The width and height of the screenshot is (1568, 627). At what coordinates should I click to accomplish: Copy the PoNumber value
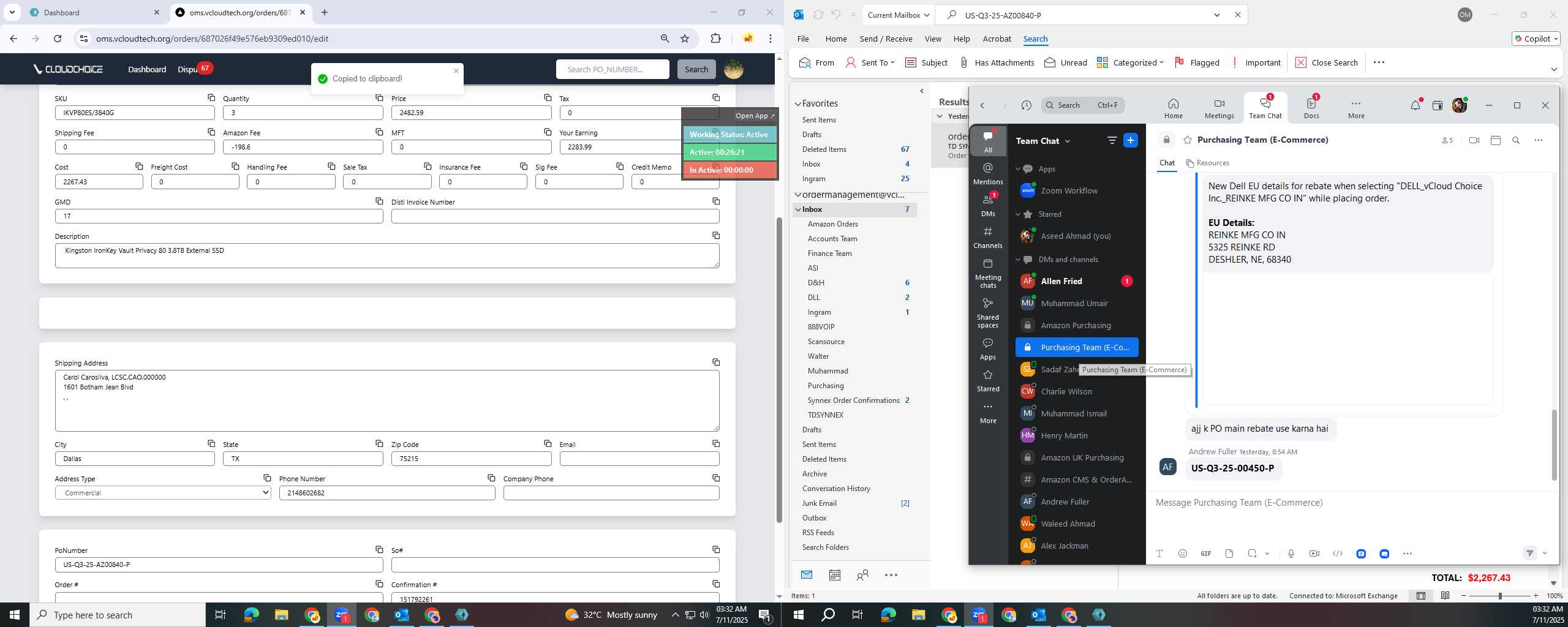click(379, 550)
